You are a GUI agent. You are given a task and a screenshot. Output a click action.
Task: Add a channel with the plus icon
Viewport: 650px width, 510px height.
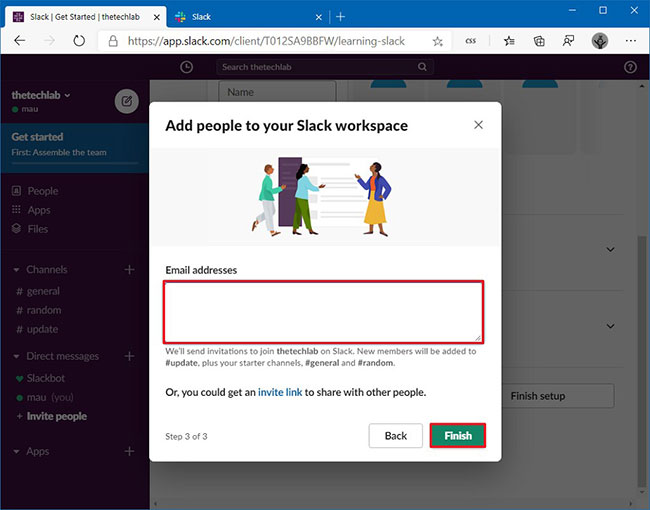129,270
